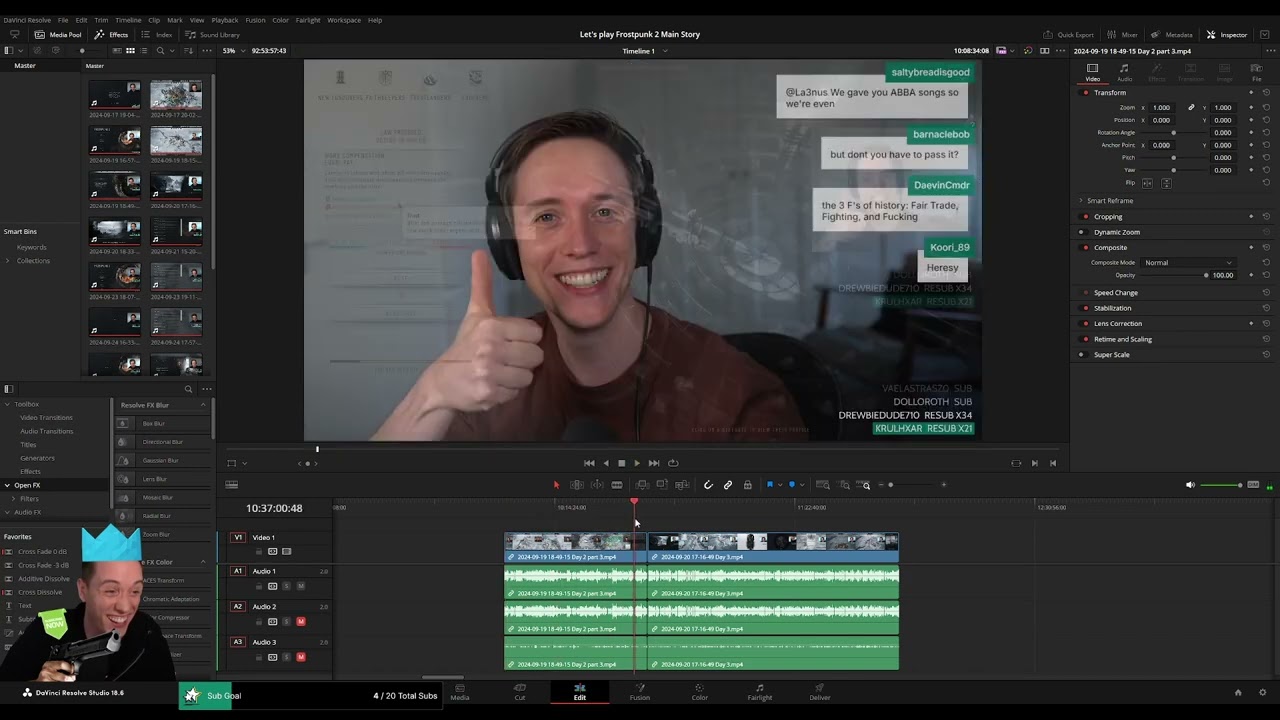Open the Media page

point(459,691)
